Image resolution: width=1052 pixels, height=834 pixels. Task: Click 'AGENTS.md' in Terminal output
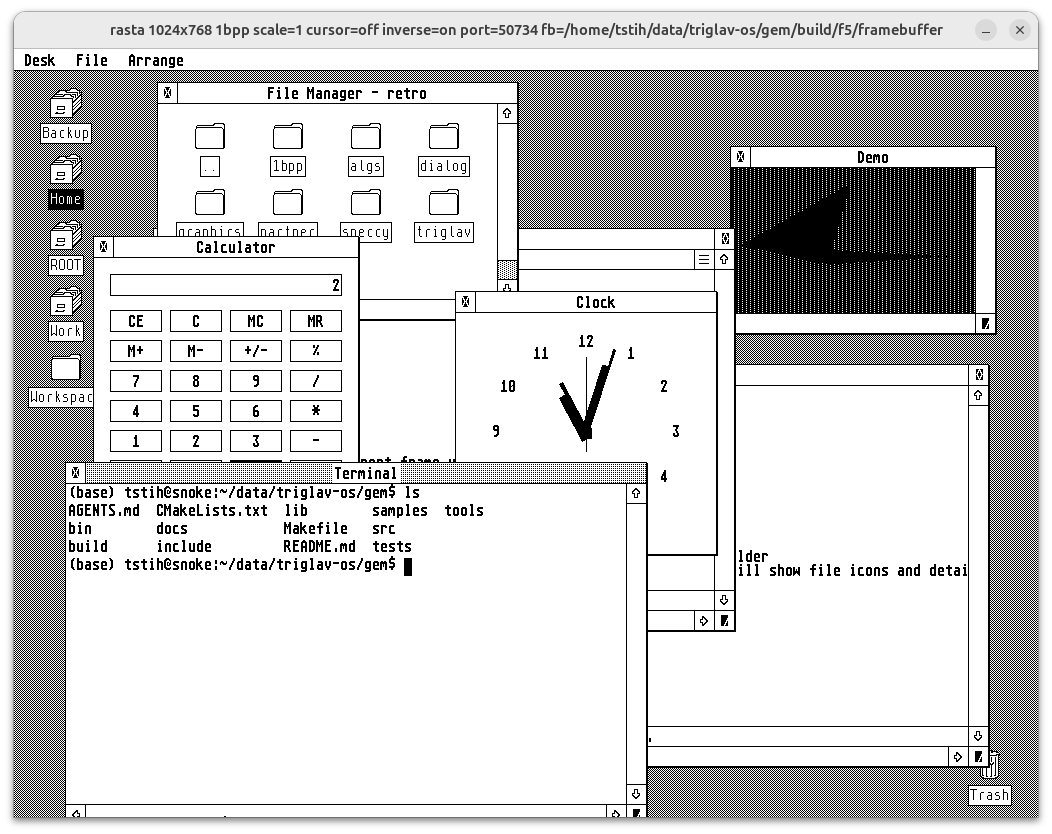[x=104, y=511]
